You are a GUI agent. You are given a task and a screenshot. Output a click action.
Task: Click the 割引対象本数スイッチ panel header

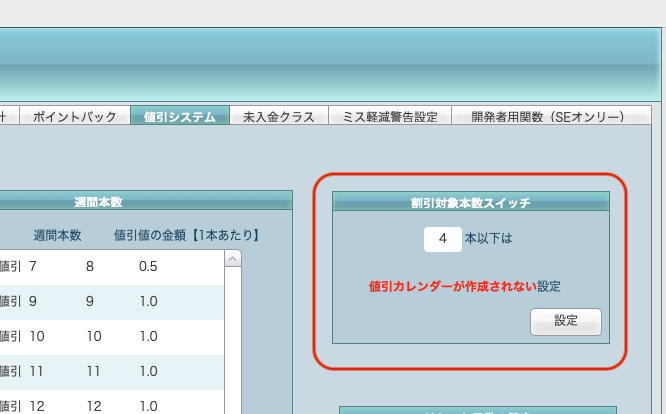[x=470, y=202]
